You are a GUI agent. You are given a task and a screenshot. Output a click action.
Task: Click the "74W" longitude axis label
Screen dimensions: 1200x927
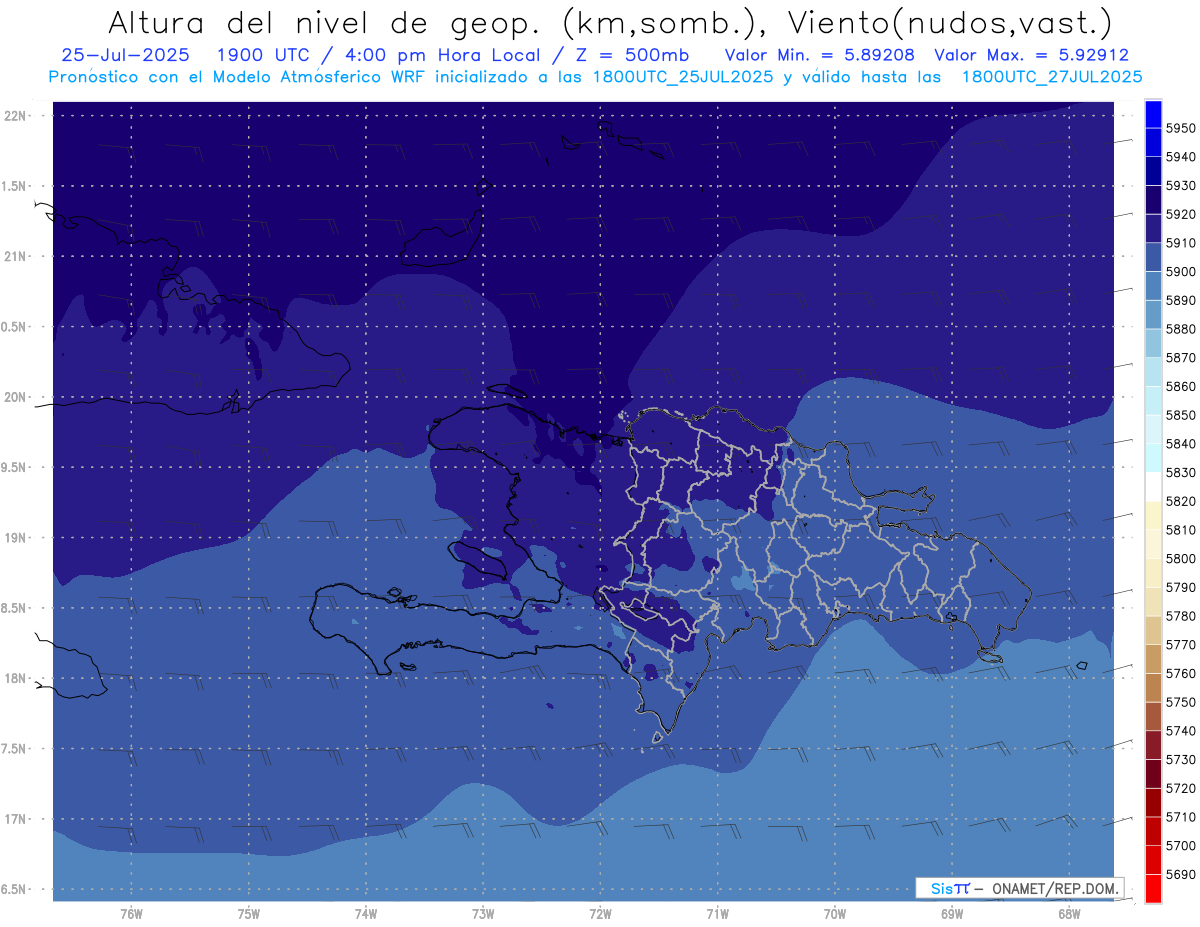(x=366, y=913)
